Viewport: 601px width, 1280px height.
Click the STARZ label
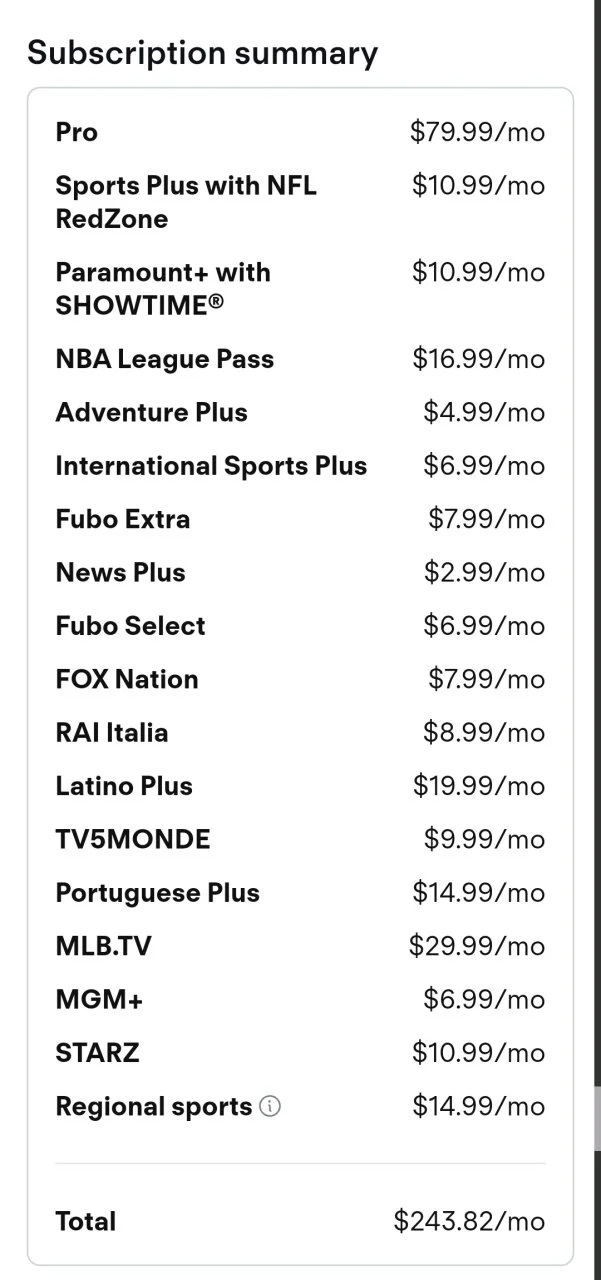[98, 1053]
